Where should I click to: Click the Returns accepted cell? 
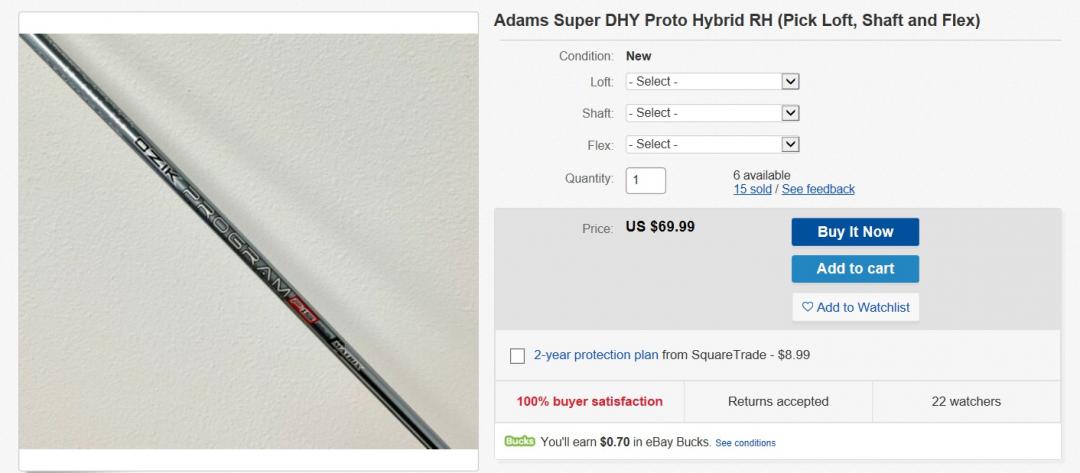(x=778, y=401)
